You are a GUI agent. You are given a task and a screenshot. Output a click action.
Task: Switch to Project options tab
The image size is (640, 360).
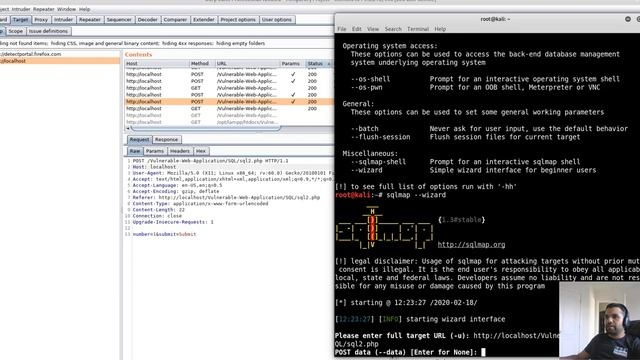click(x=238, y=20)
